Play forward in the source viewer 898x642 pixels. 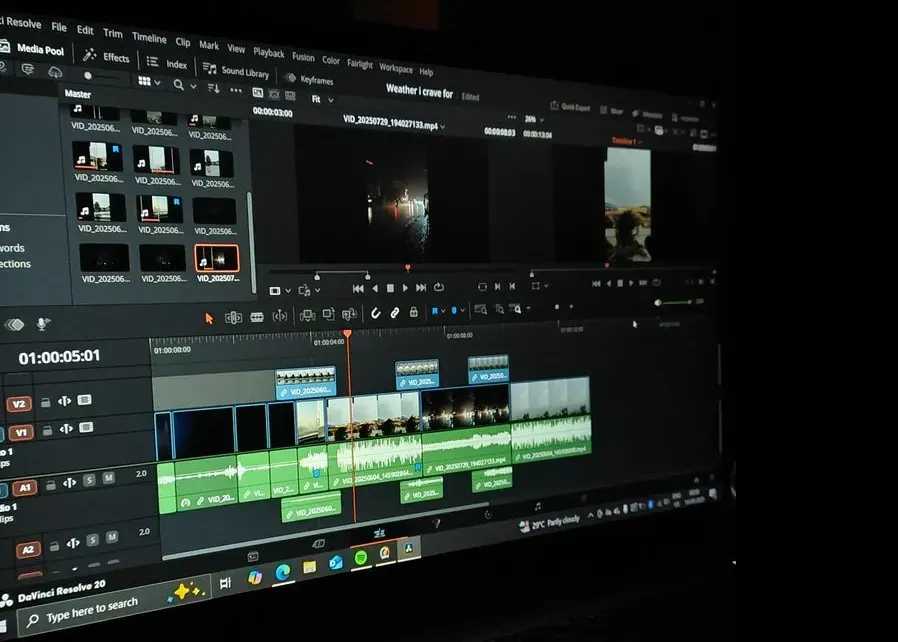(x=405, y=287)
